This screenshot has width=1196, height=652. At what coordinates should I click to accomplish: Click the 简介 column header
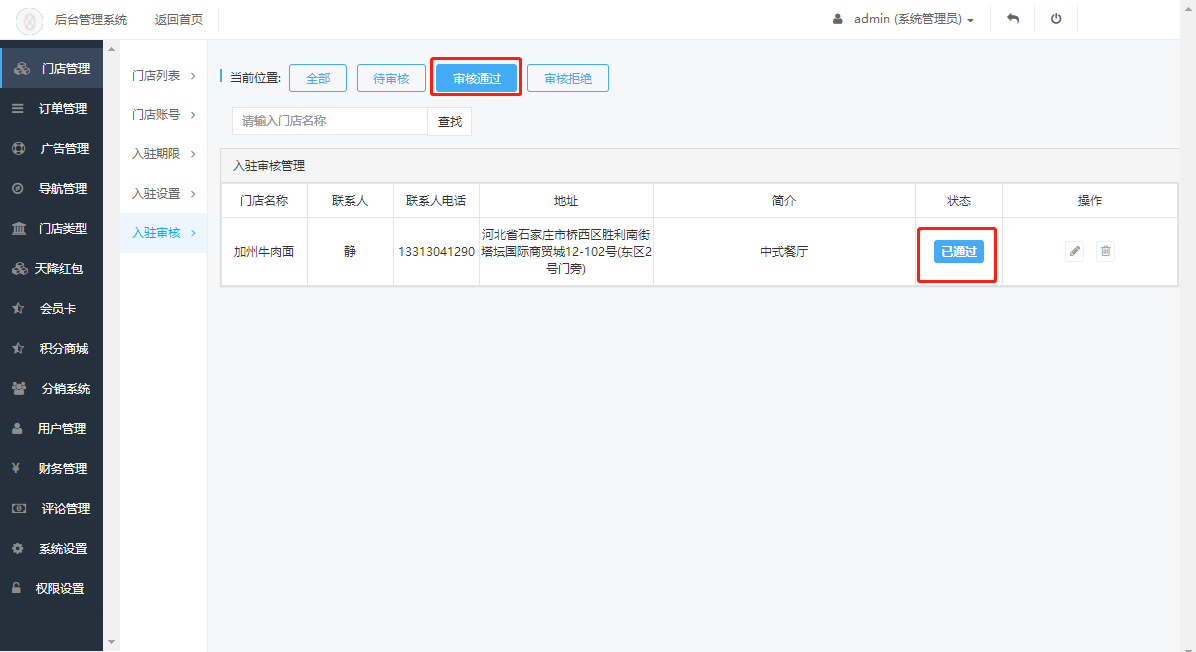point(784,201)
